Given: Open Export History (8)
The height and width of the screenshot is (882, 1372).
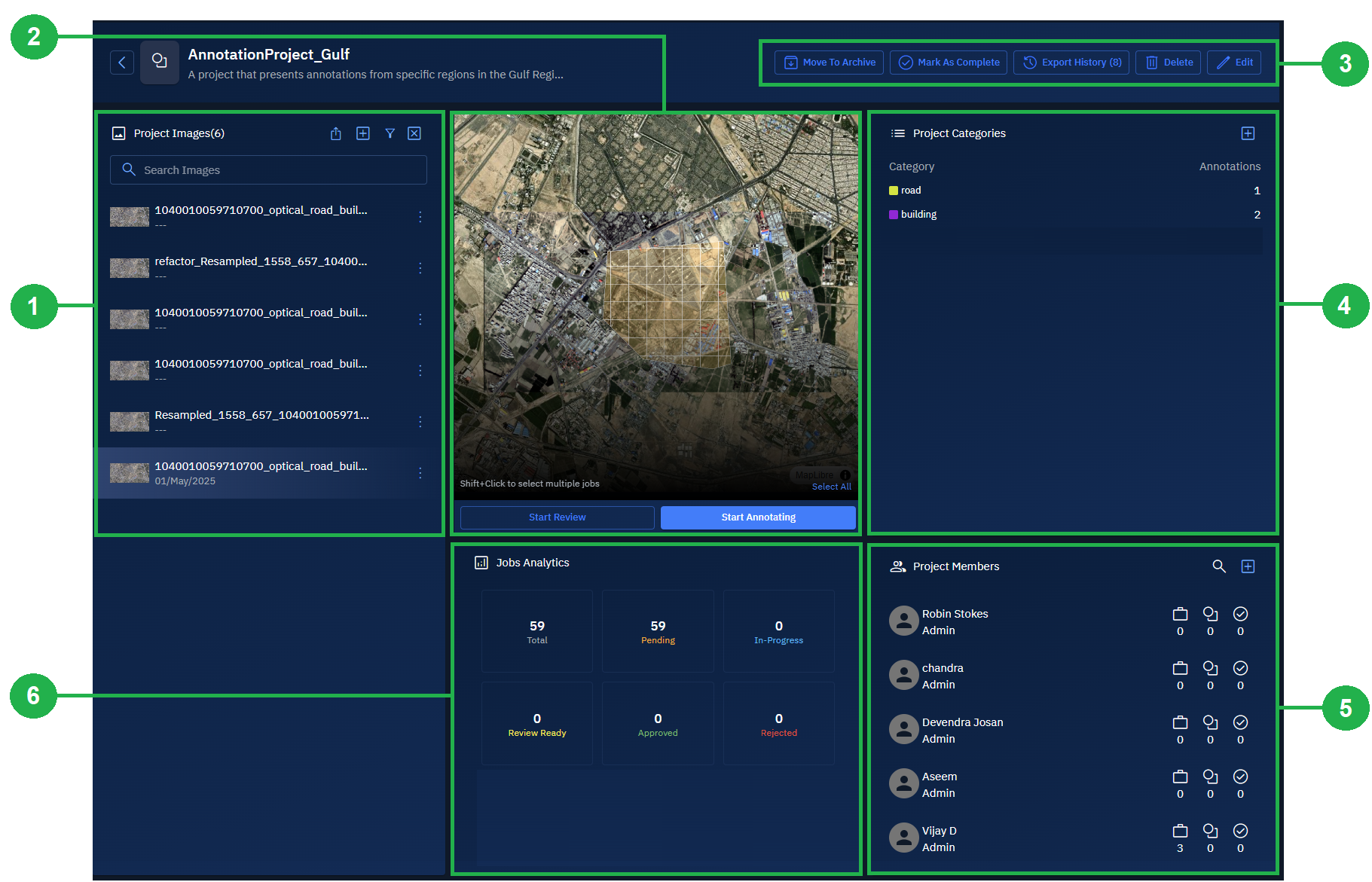Looking at the screenshot, I should [1071, 63].
